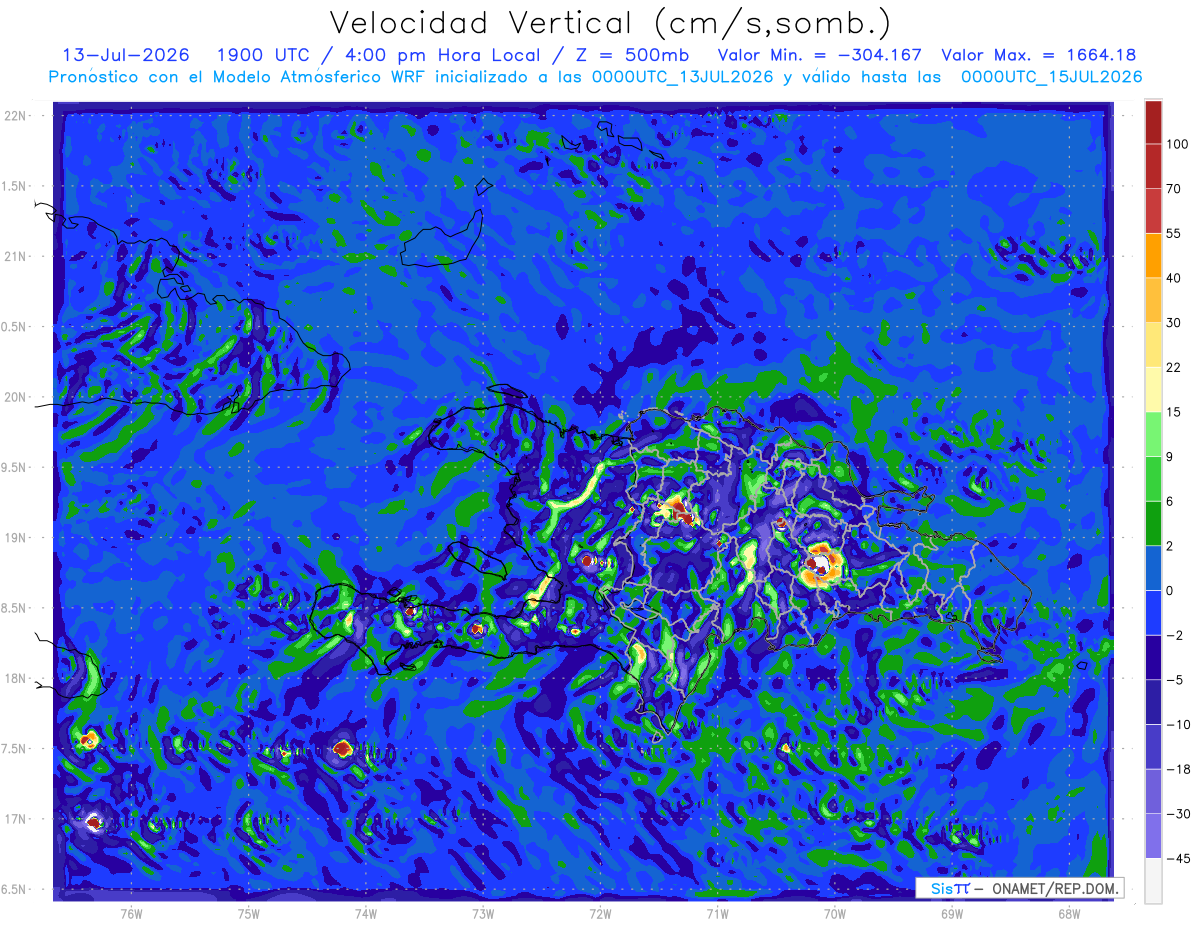
Task: Click the positive colorbar label '30'
Action: coord(1174,322)
